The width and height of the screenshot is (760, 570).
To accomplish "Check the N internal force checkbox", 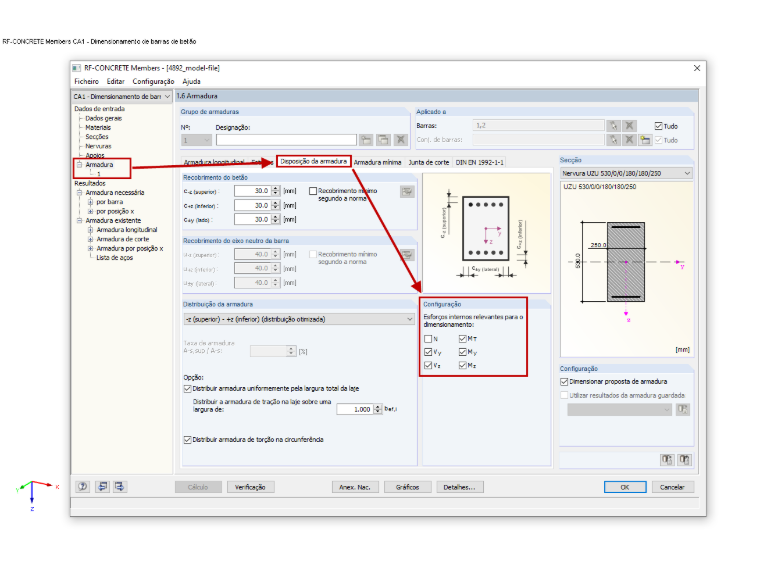I will 428,339.
